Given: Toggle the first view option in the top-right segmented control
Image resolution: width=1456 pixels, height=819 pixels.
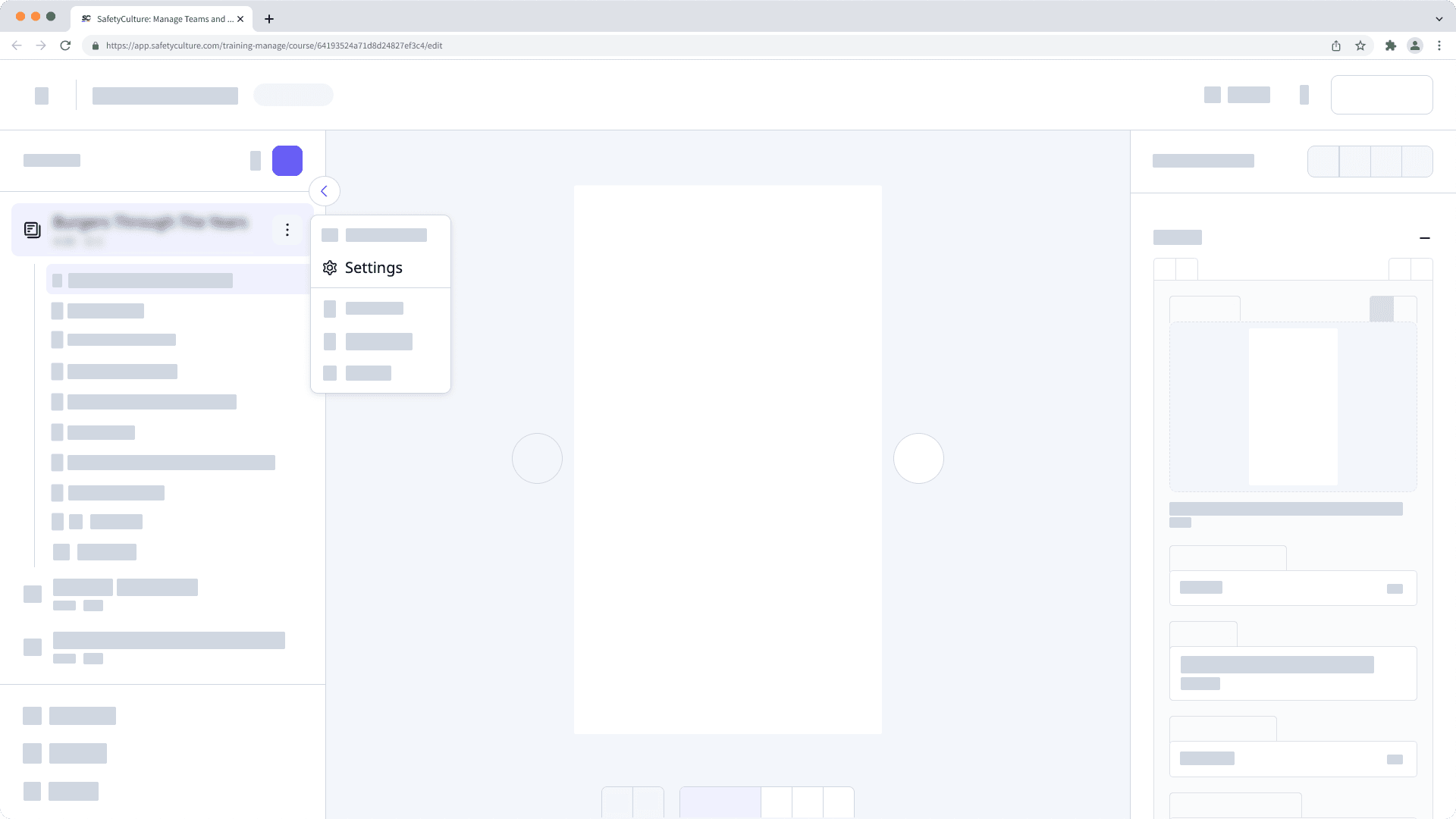Looking at the screenshot, I should click(1323, 161).
